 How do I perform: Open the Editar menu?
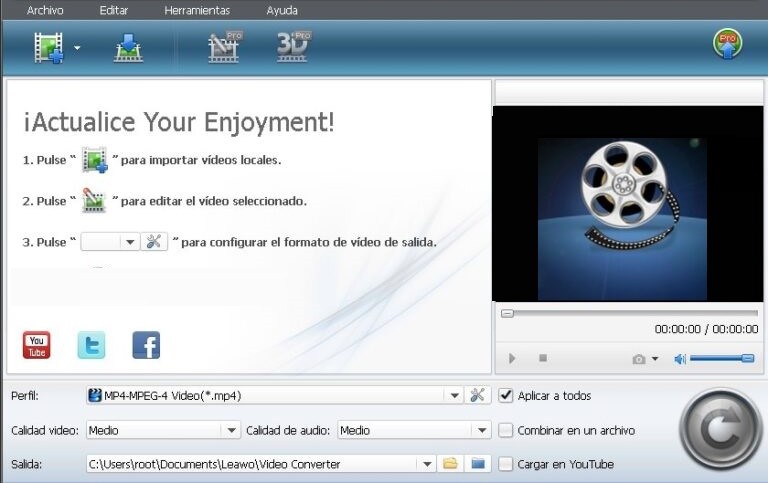(x=114, y=10)
